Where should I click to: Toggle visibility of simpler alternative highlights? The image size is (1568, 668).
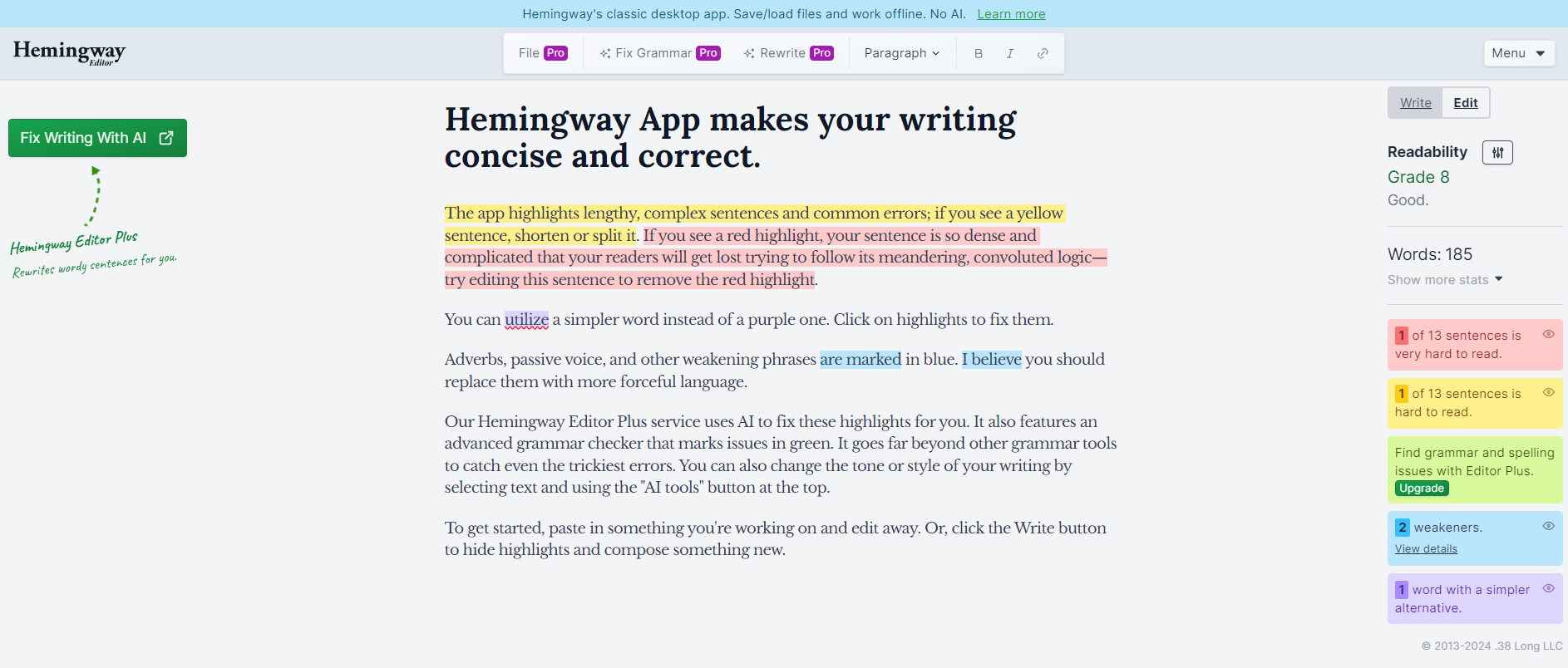pyautogui.click(x=1549, y=588)
